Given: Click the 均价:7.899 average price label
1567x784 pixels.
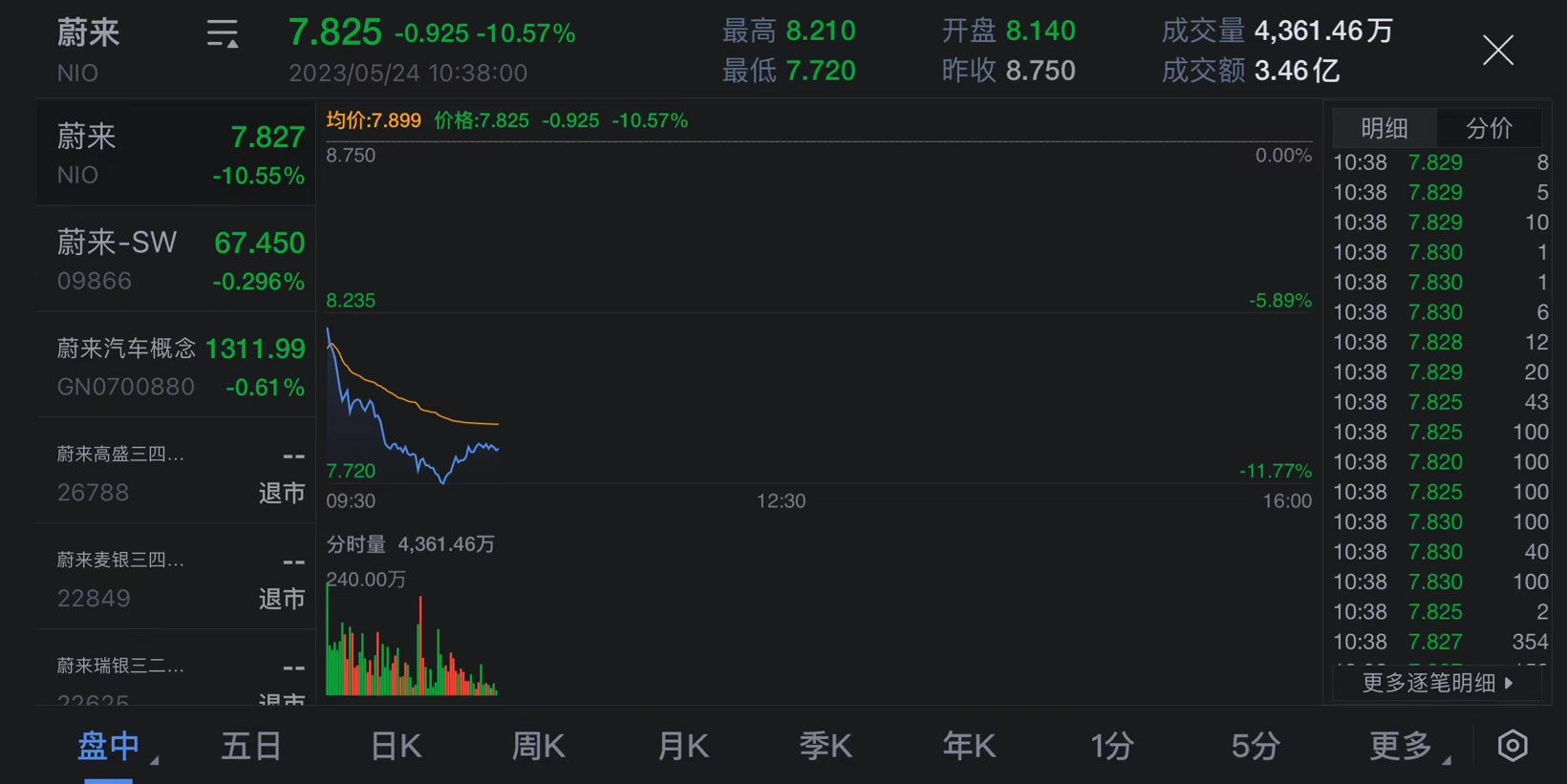Looking at the screenshot, I should click(374, 120).
